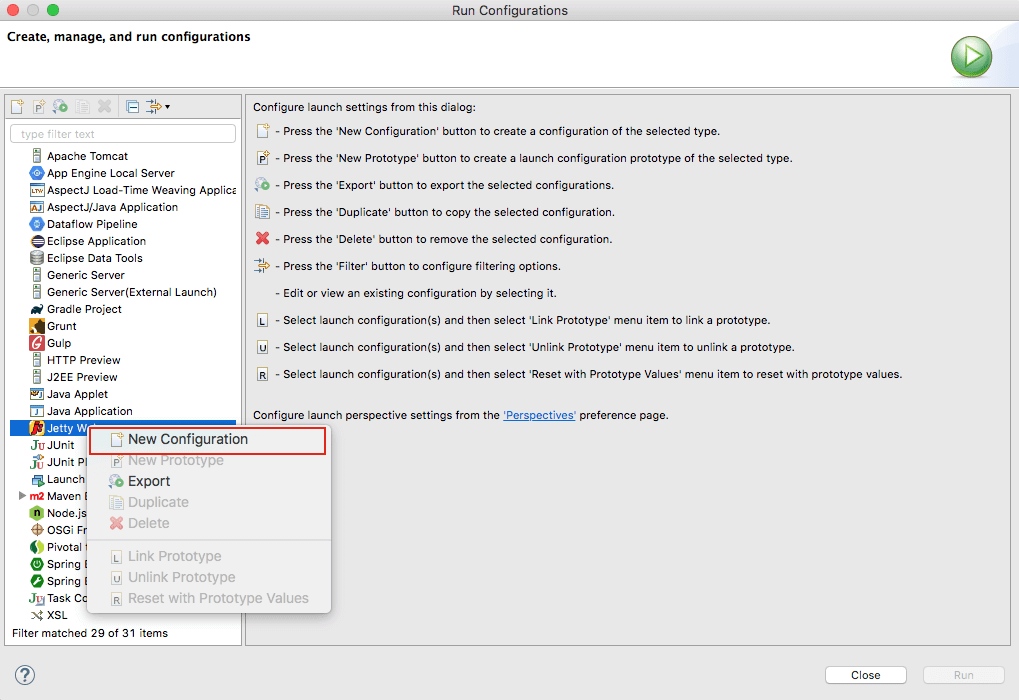Viewport: 1019px width, 700px height.
Task: Click the Delete toolbar icon
Action: pyautogui.click(x=104, y=106)
